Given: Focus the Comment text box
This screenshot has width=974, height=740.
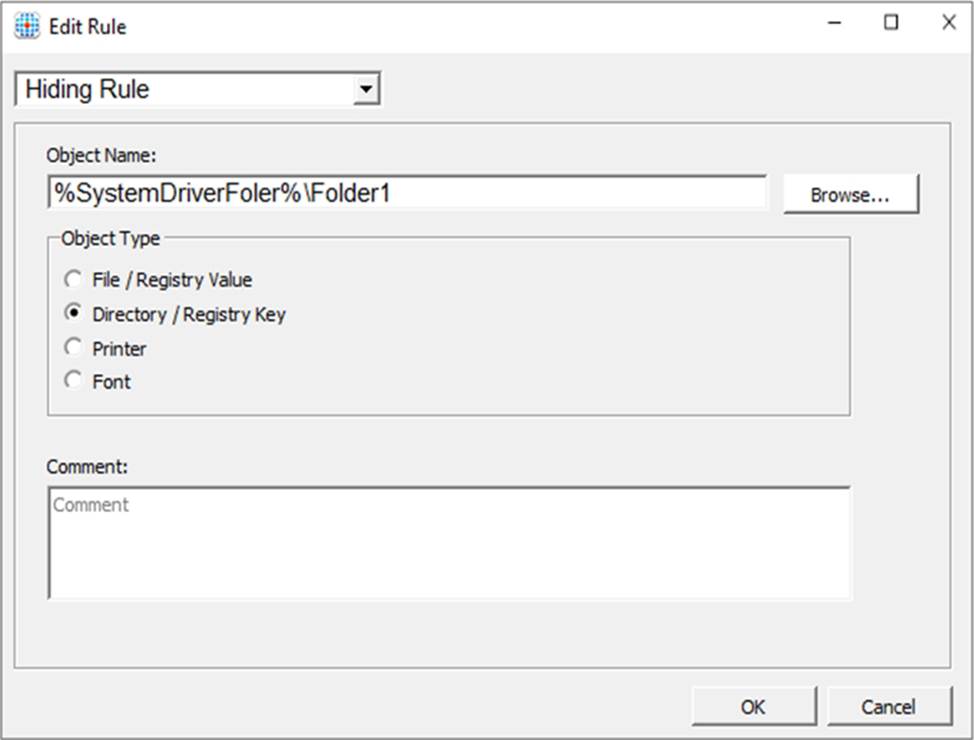Looking at the screenshot, I should pos(449,543).
